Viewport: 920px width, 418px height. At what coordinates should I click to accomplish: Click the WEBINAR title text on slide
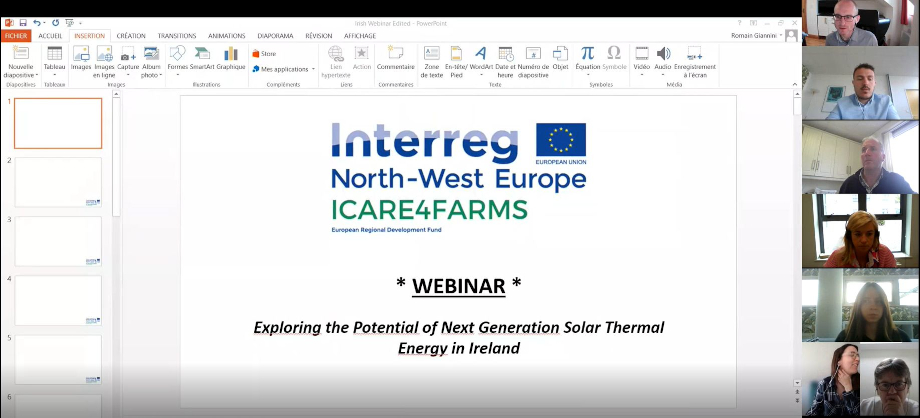(x=459, y=285)
